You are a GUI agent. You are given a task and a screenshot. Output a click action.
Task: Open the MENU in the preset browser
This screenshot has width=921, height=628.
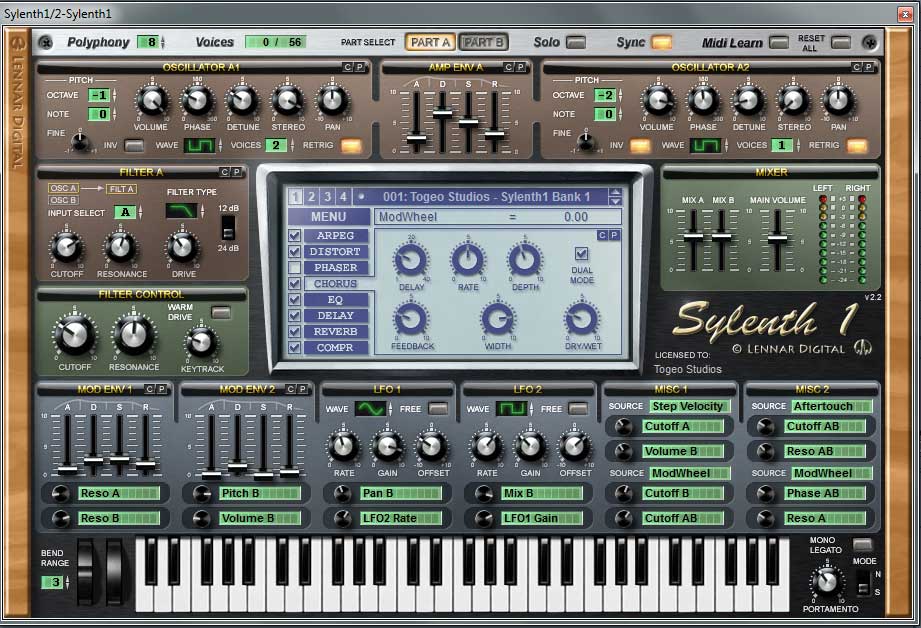pos(328,217)
